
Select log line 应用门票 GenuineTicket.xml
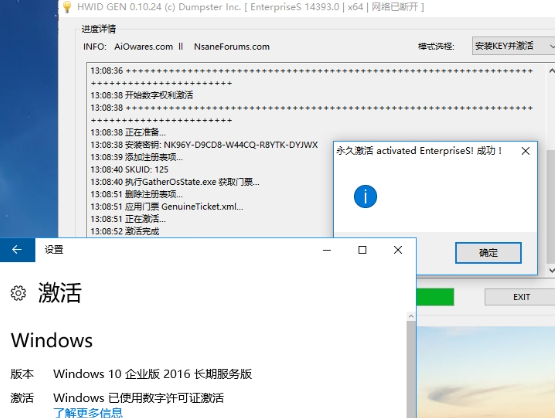[x=167, y=207]
